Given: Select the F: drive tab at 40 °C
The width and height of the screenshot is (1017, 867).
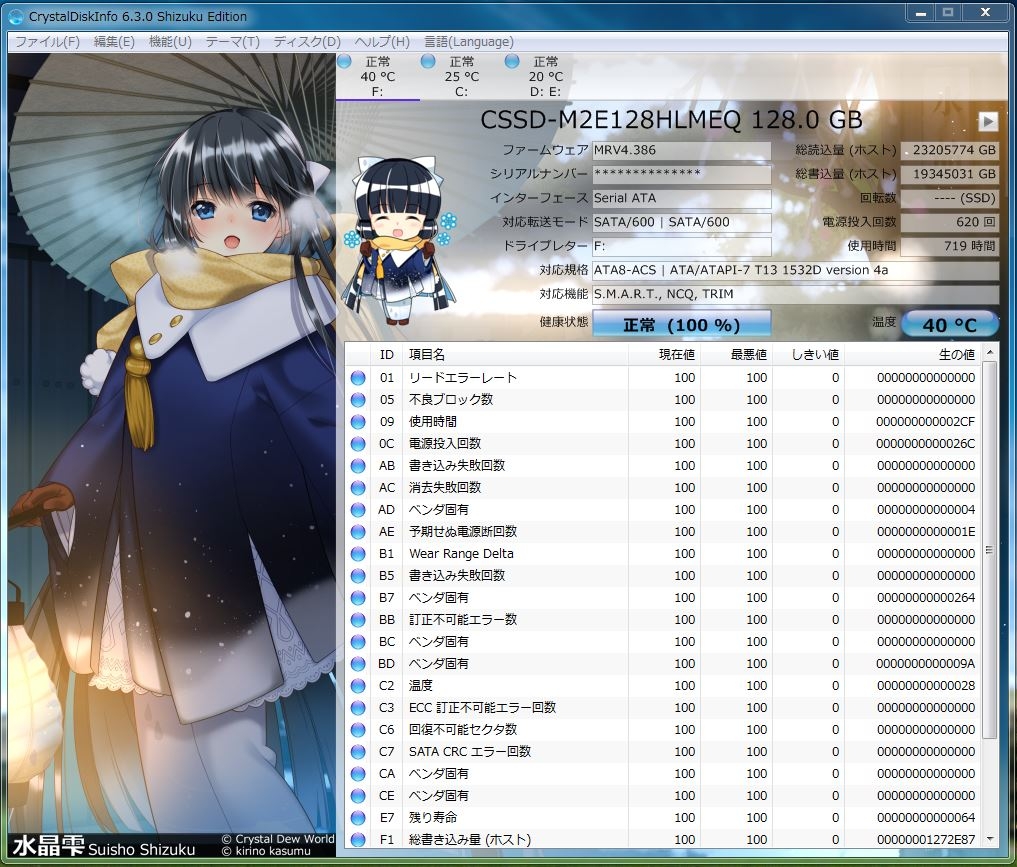Looking at the screenshot, I should click(377, 77).
